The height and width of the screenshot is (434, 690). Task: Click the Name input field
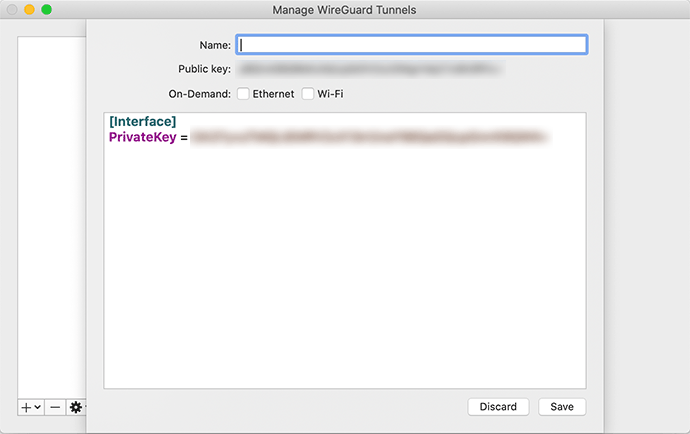click(x=411, y=45)
